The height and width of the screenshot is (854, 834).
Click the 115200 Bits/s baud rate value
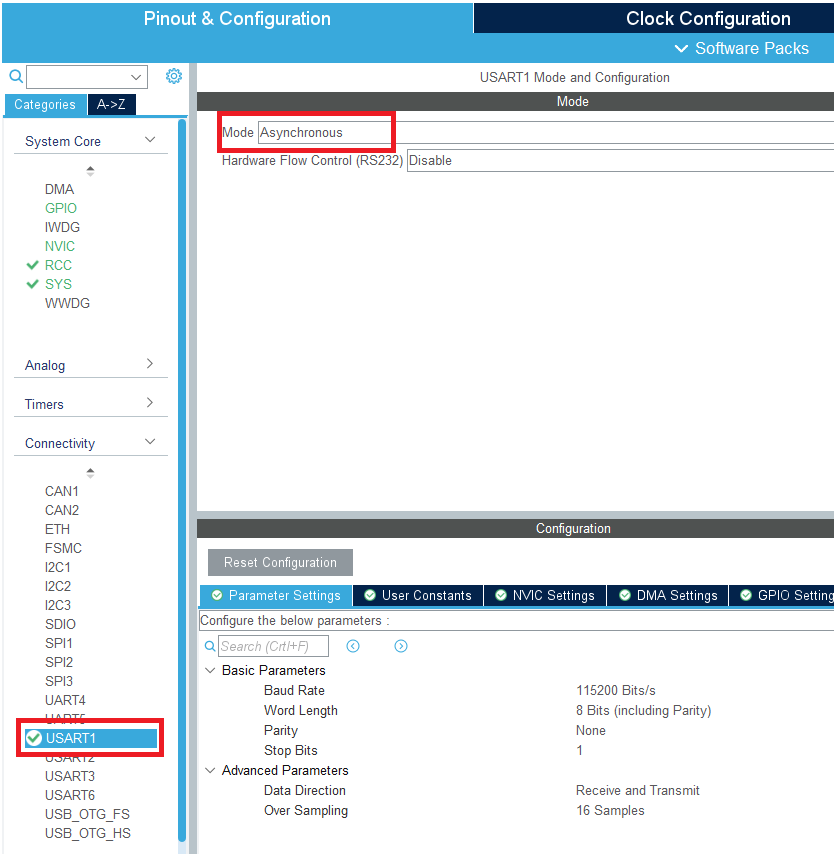(616, 691)
